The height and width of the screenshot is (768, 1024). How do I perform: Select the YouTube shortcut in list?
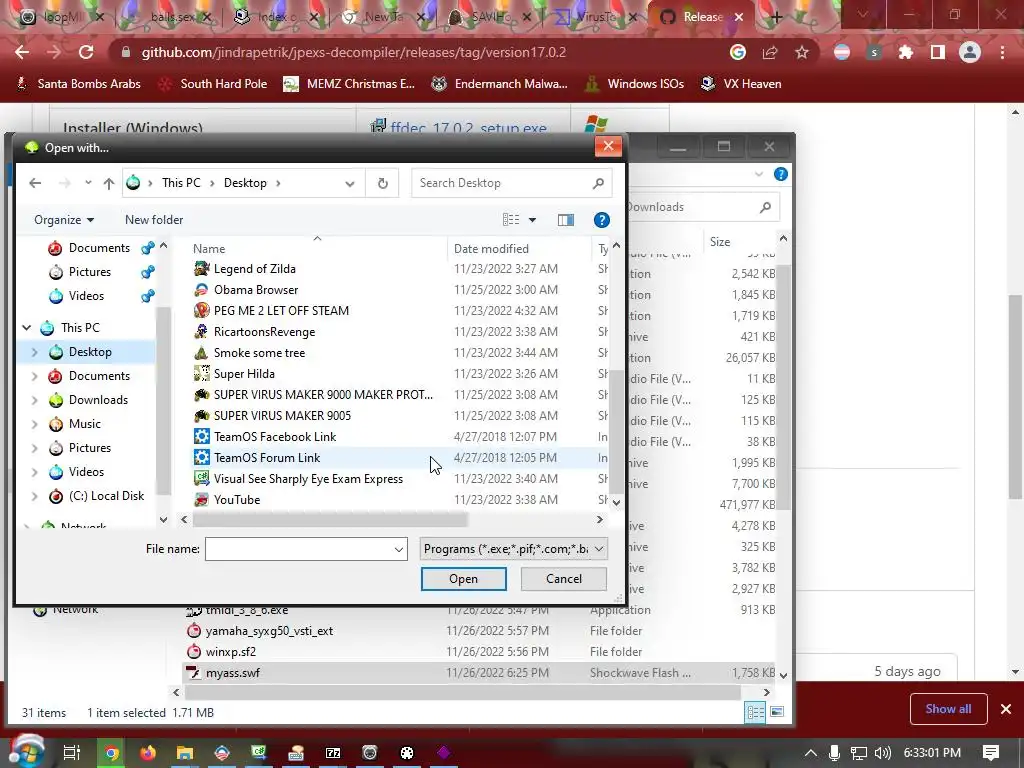[237, 500]
